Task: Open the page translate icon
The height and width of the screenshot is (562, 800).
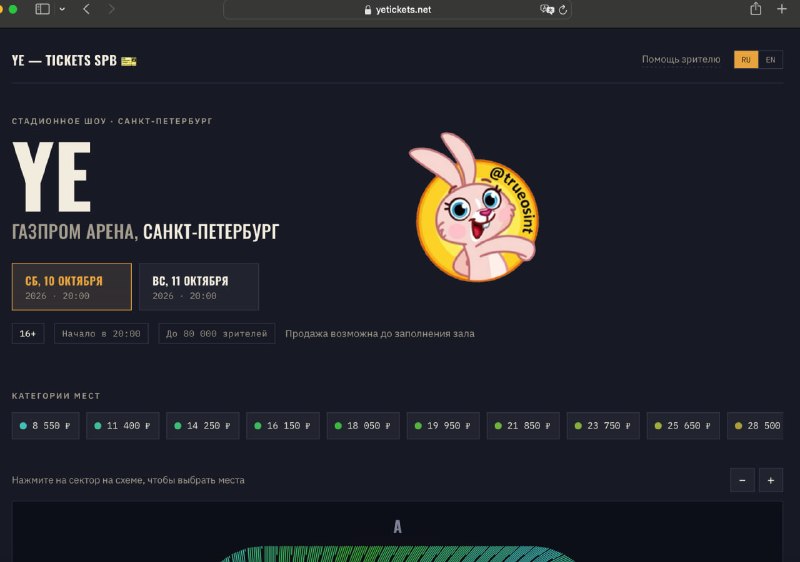Action: pyautogui.click(x=547, y=10)
